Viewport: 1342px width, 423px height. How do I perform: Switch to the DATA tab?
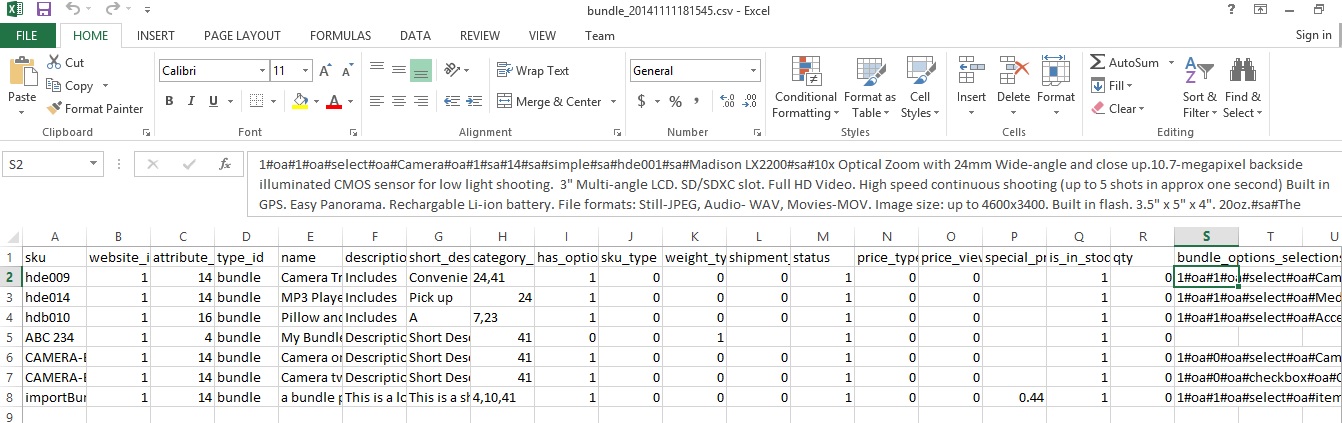click(415, 36)
